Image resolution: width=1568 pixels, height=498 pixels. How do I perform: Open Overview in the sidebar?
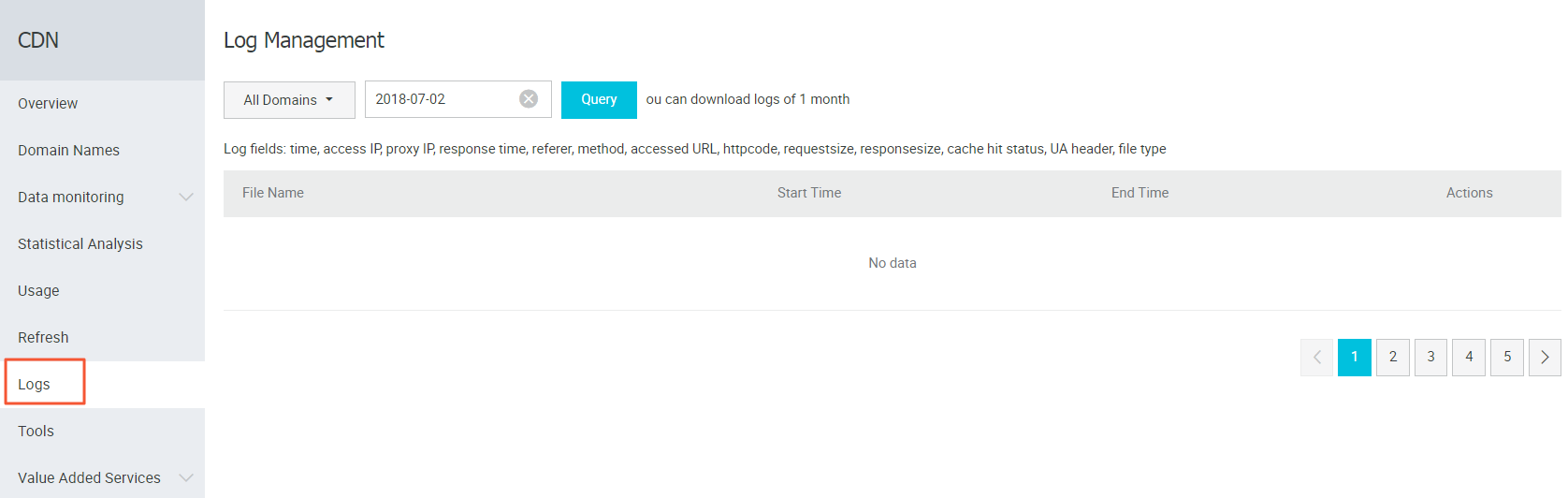pos(48,104)
